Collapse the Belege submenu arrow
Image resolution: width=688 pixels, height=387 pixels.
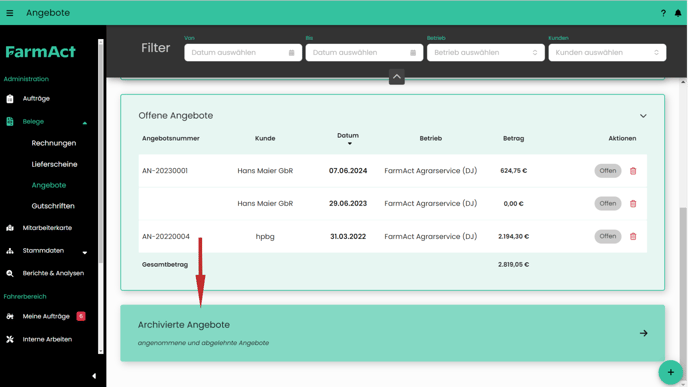click(85, 123)
